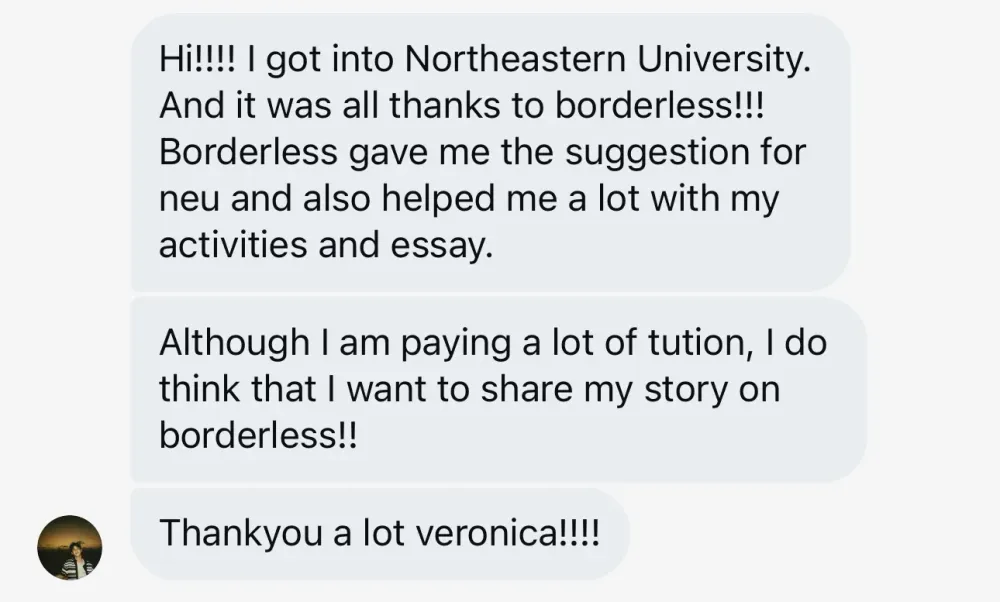Image resolution: width=1000 pixels, height=602 pixels.
Task: Tap the "Thankyou a lot veronica!!!!" bubble
Action: pos(379,532)
